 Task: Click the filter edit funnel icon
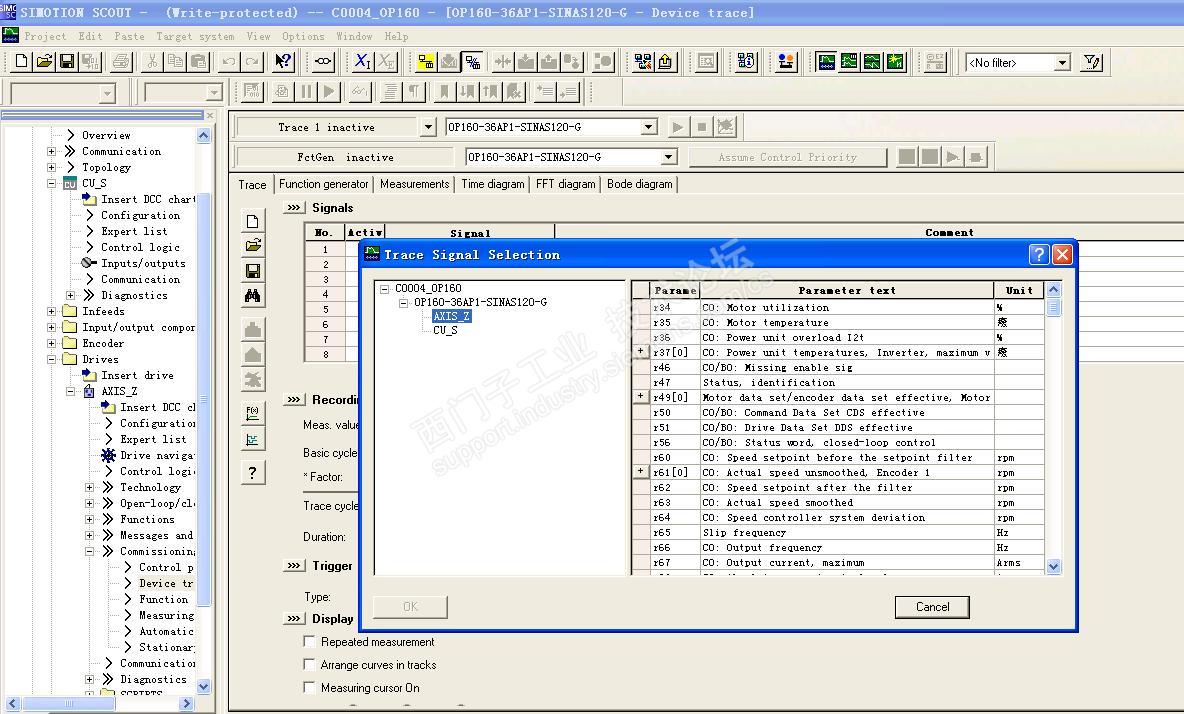tap(1092, 62)
